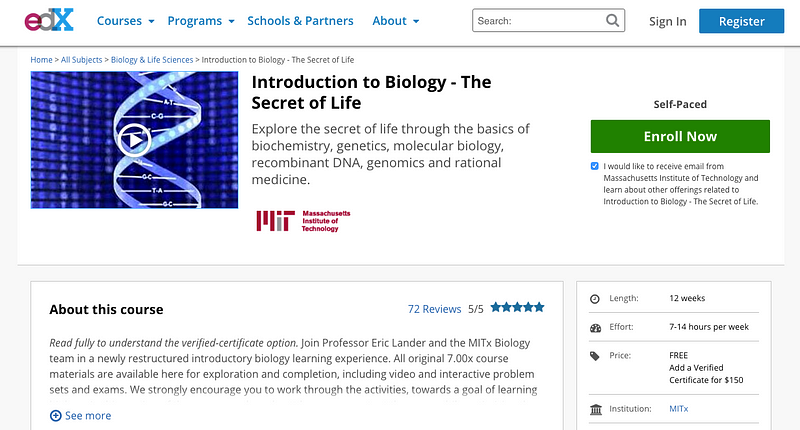The image size is (800, 430).
Task: Click the five-star rating icons
Action: click(517, 307)
